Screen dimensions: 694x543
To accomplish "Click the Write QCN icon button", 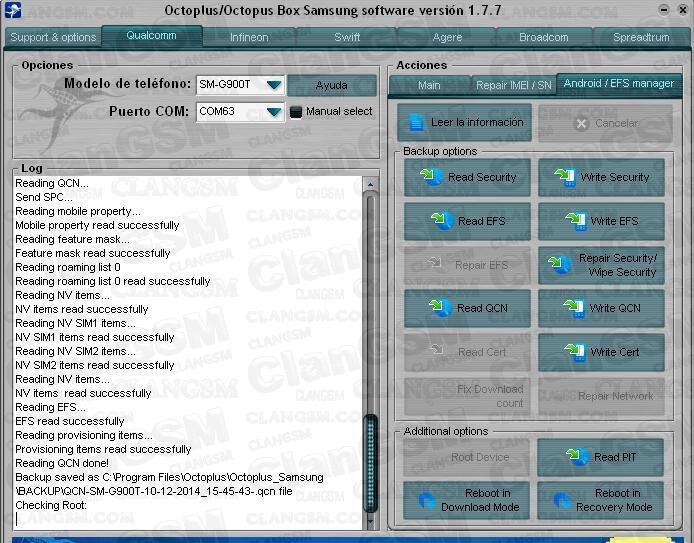I will click(x=601, y=309).
